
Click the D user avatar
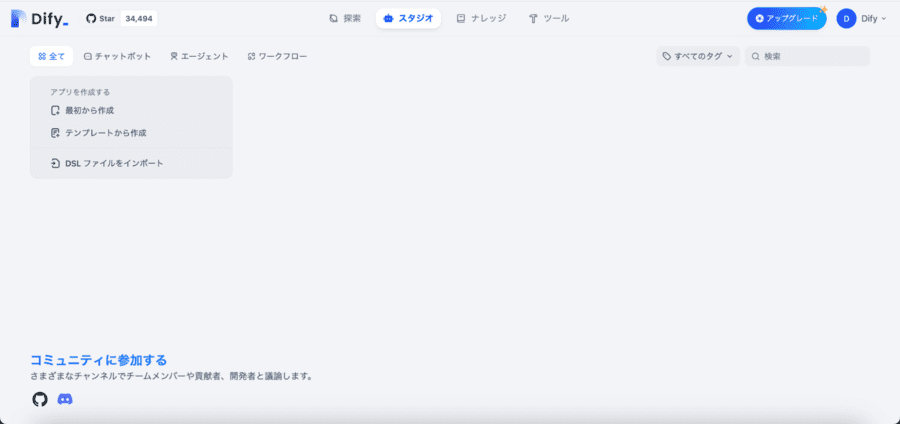(846, 18)
